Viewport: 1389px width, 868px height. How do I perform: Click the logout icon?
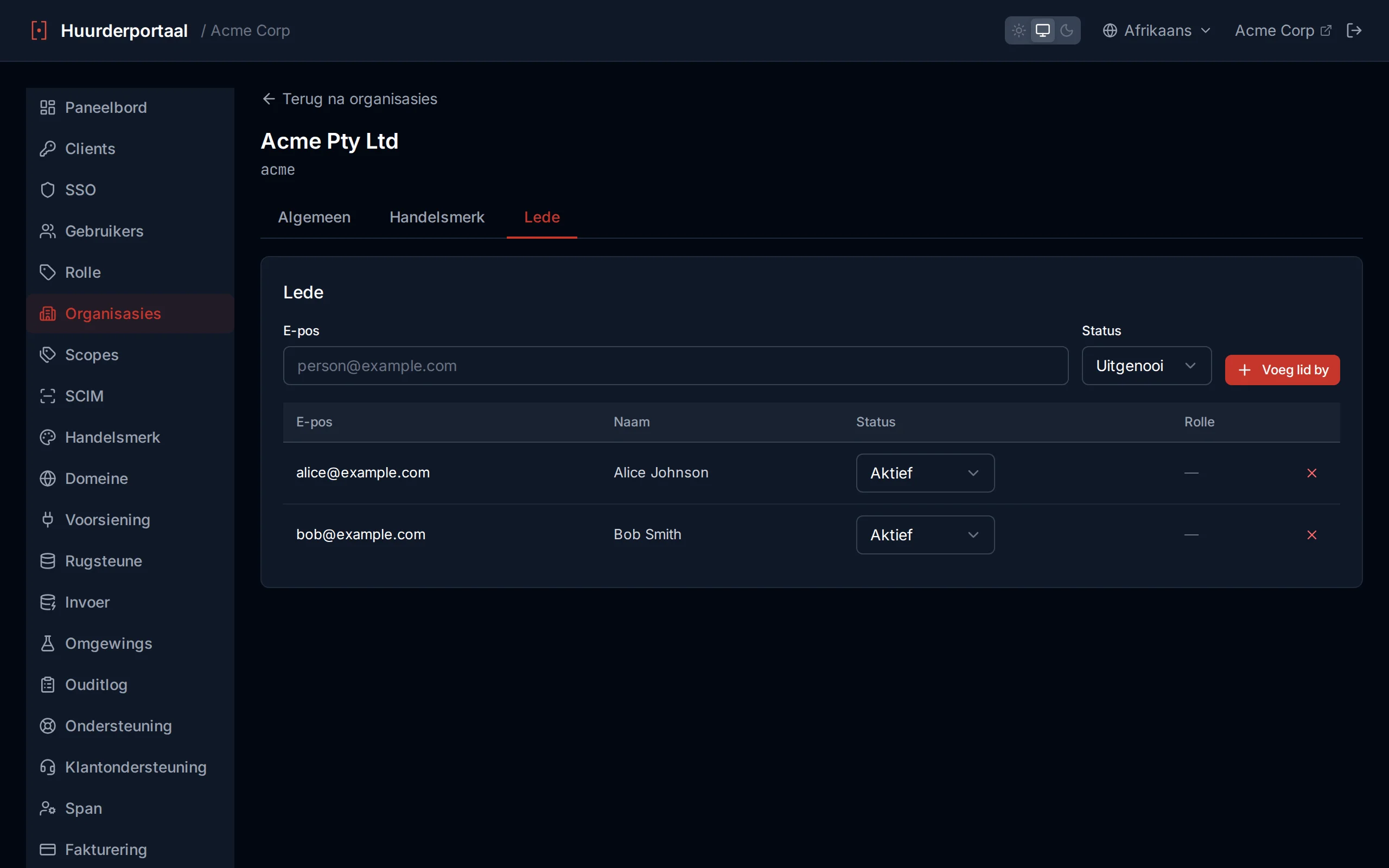[x=1354, y=30]
